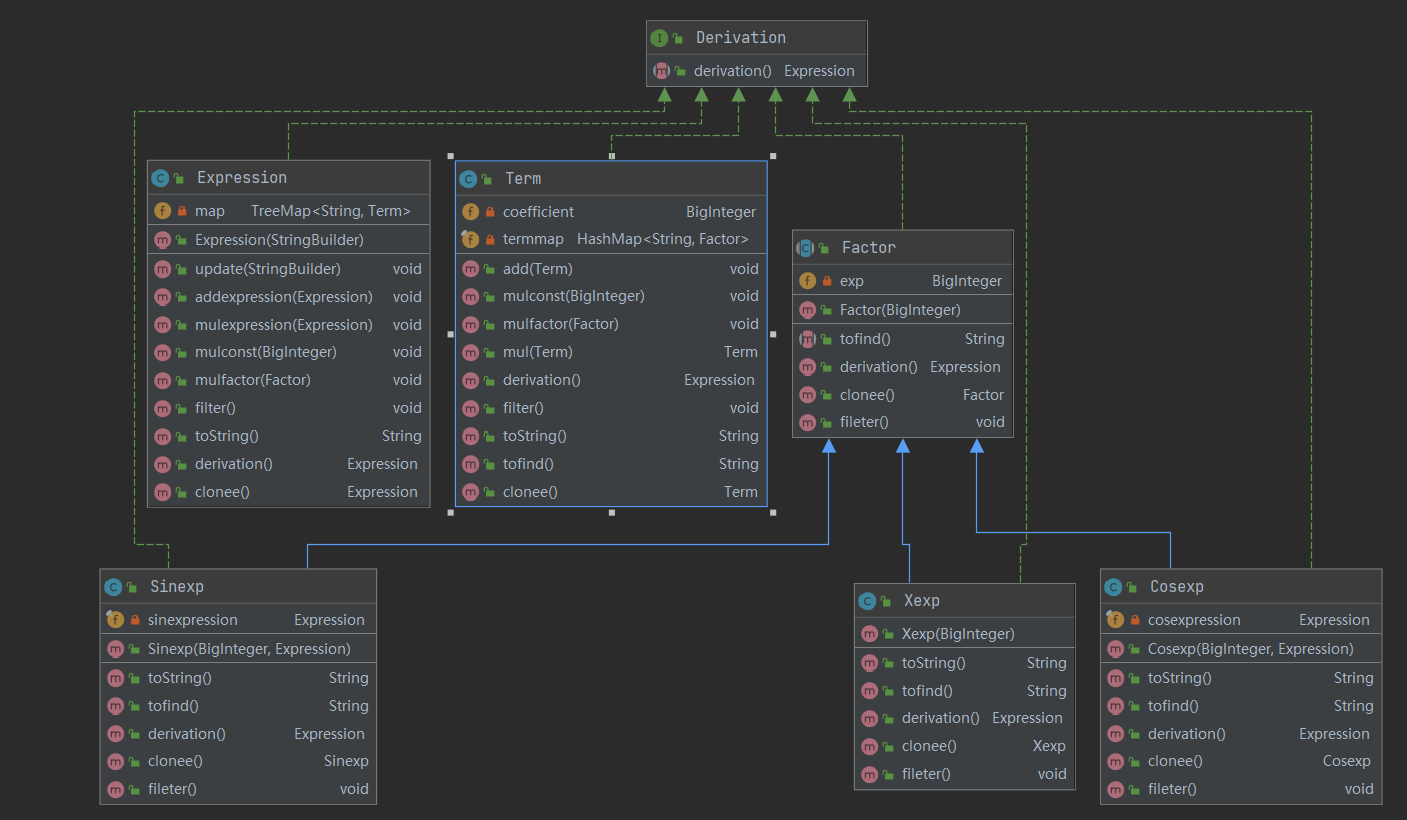Select filter() in the Expression class
This screenshot has height=820, width=1407.
pos(215,408)
